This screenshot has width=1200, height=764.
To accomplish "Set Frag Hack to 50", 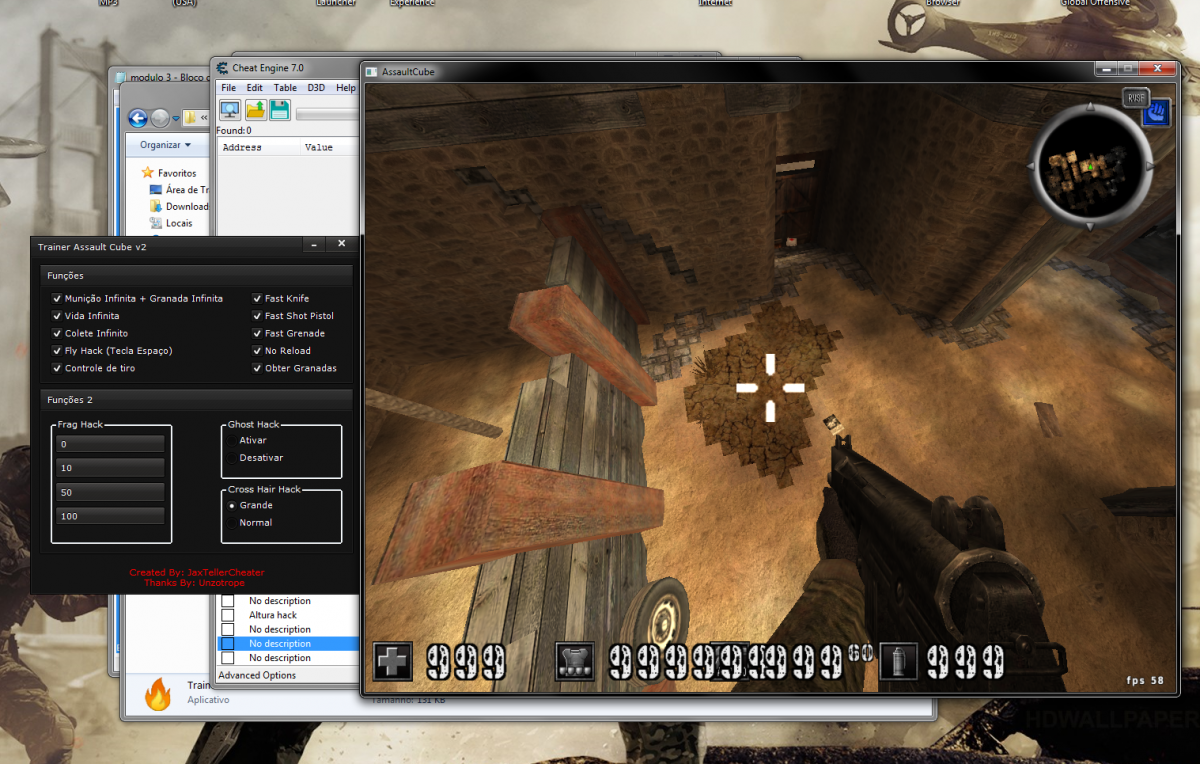I will 110,492.
